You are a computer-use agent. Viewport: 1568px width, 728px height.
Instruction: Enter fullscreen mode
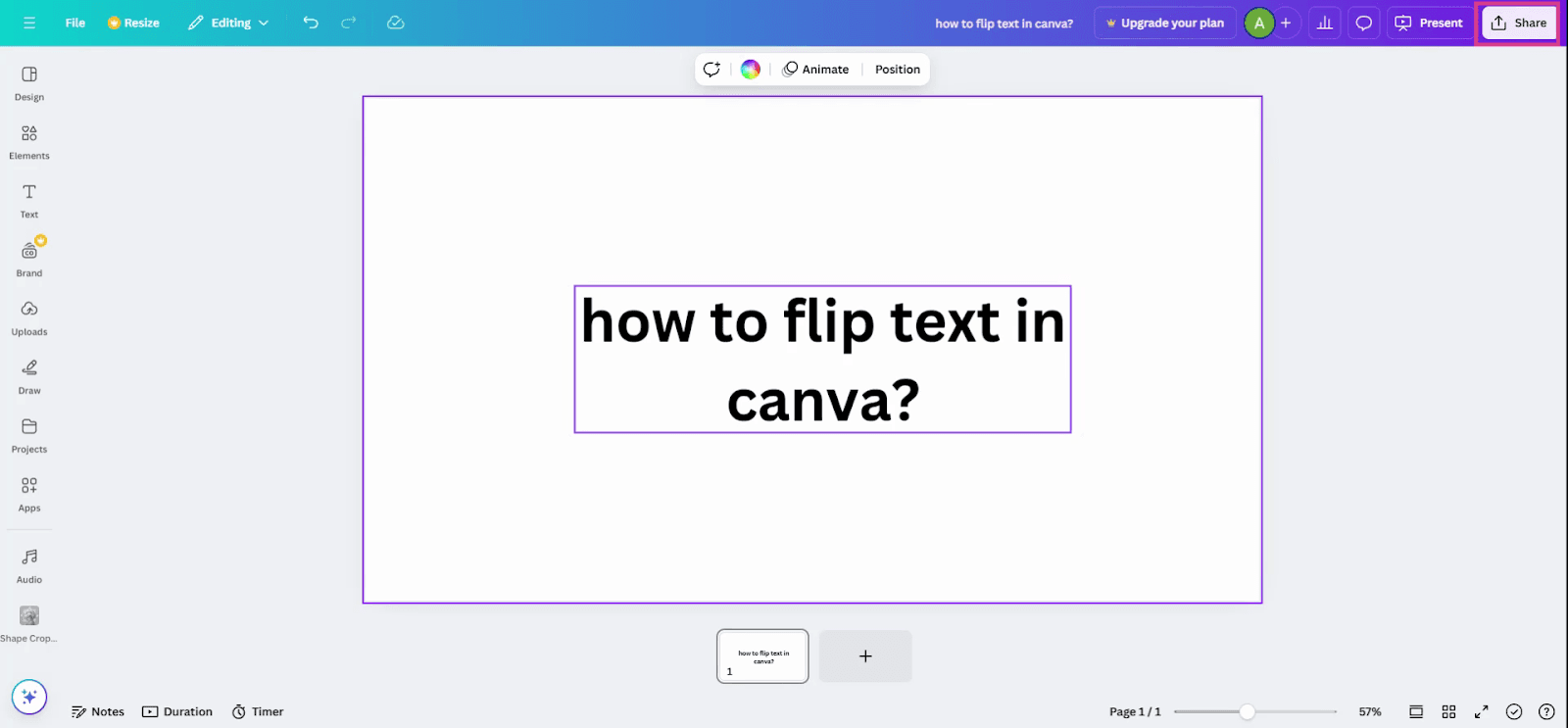1482,711
